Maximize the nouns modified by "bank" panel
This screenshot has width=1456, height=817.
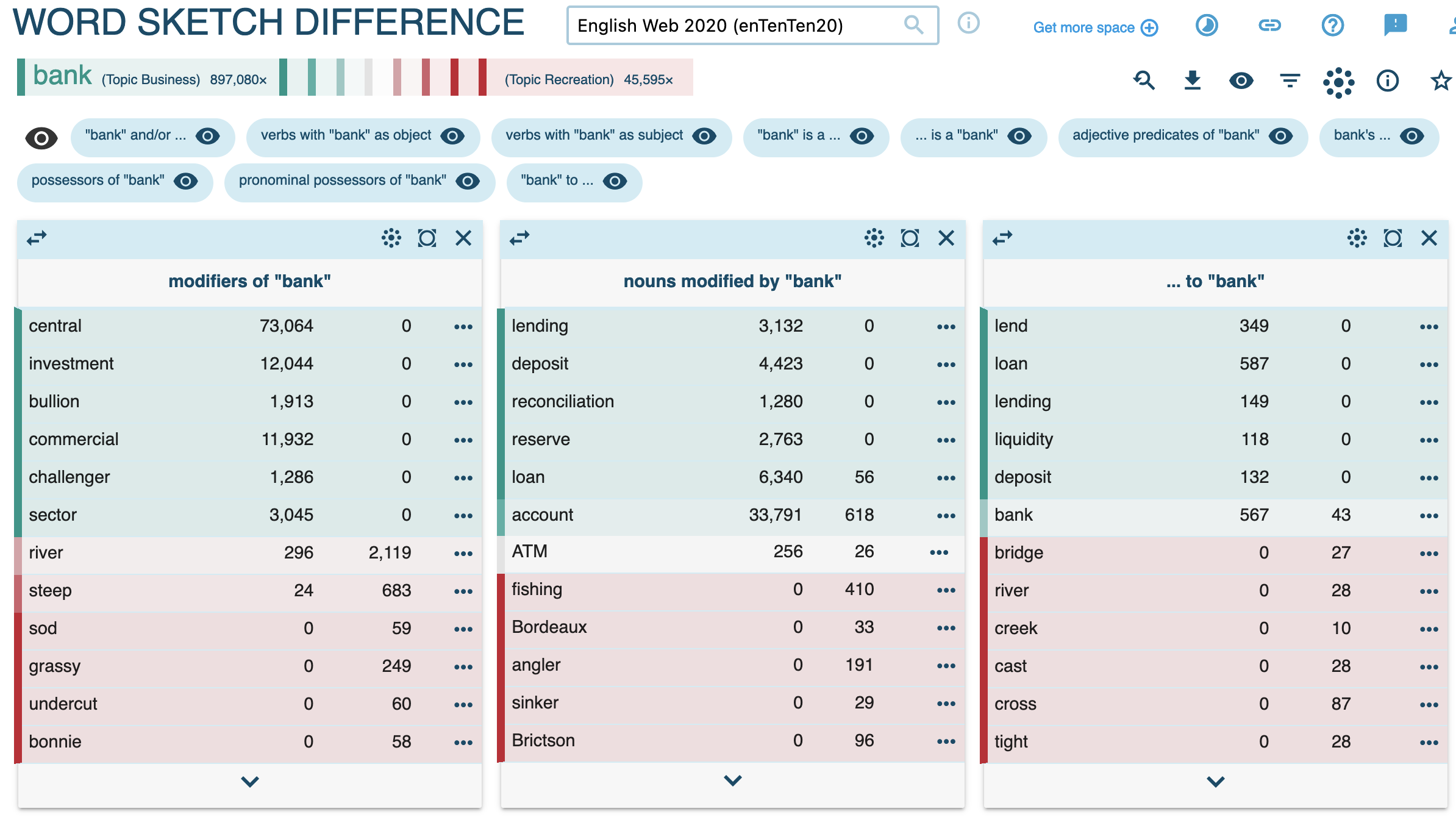(x=910, y=238)
